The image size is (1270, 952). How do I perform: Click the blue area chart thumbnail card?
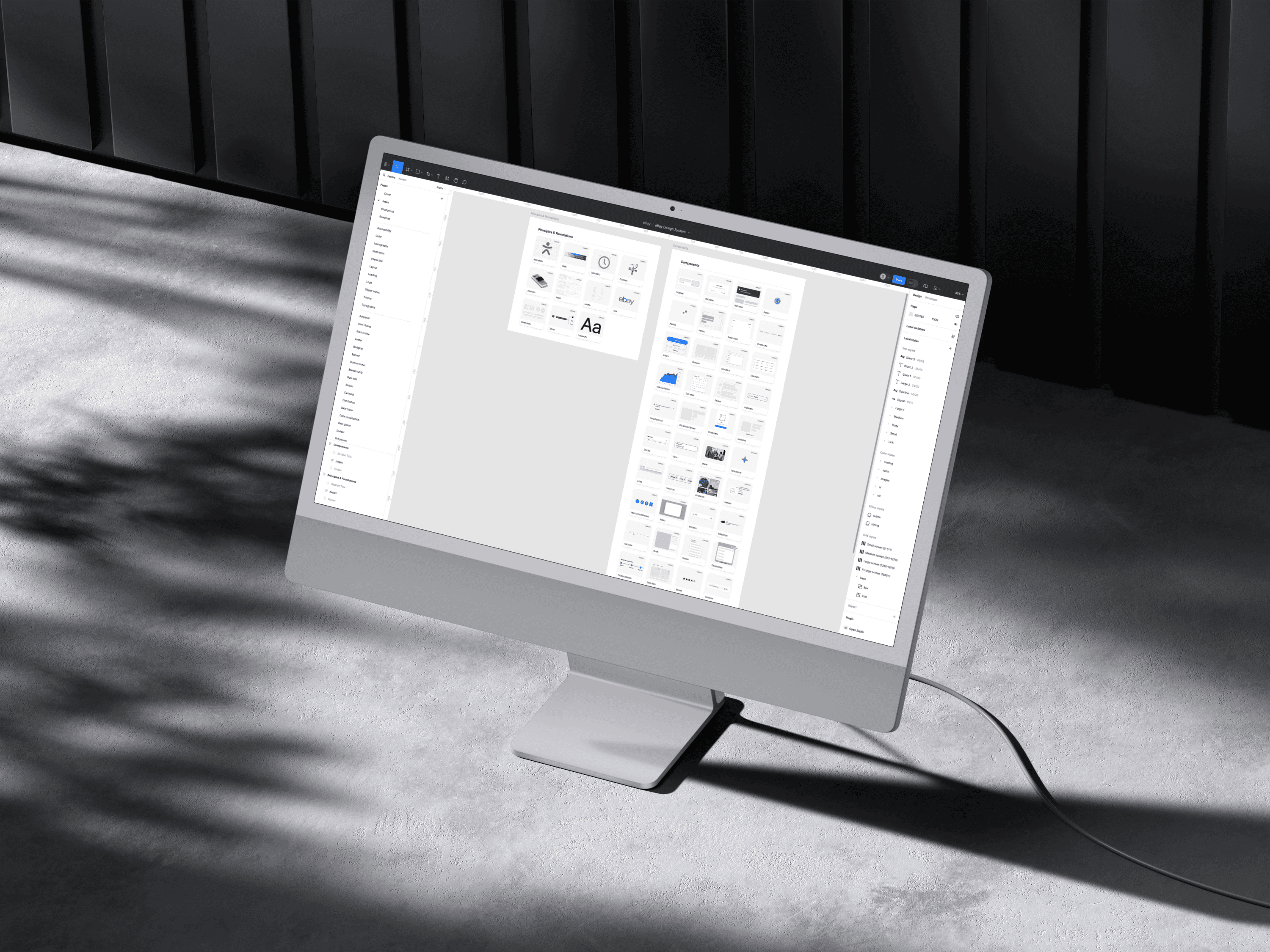[x=669, y=379]
